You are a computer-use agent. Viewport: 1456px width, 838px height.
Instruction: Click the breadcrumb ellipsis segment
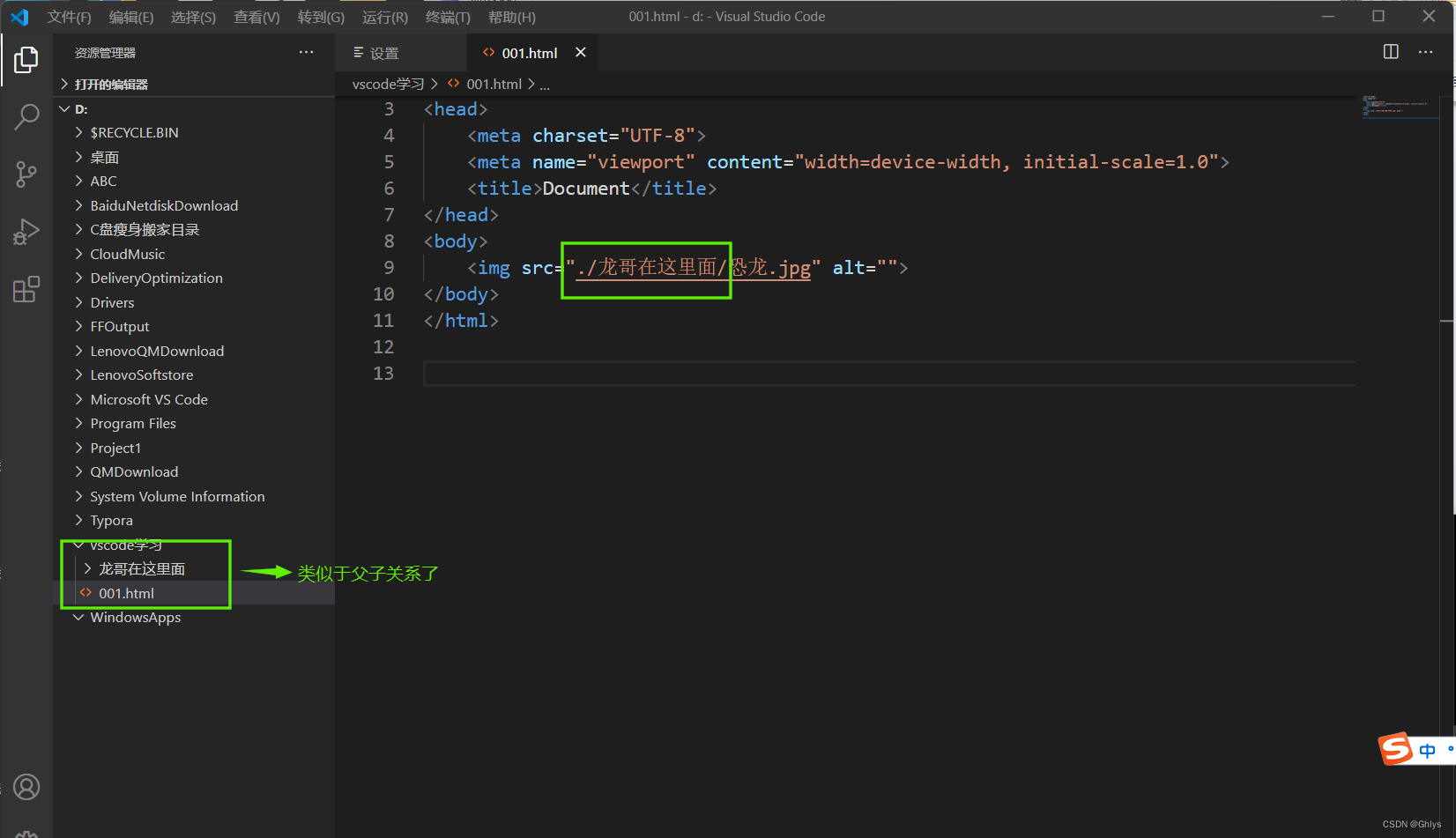[x=545, y=85]
